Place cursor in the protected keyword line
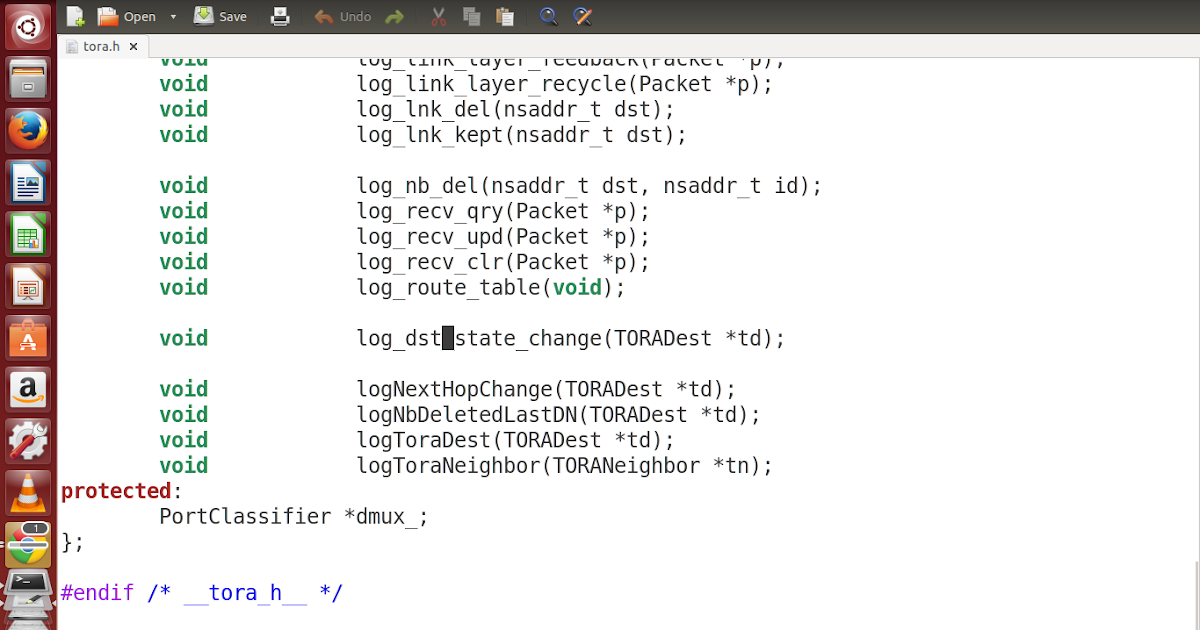The width and height of the screenshot is (1200, 630). tap(117, 490)
